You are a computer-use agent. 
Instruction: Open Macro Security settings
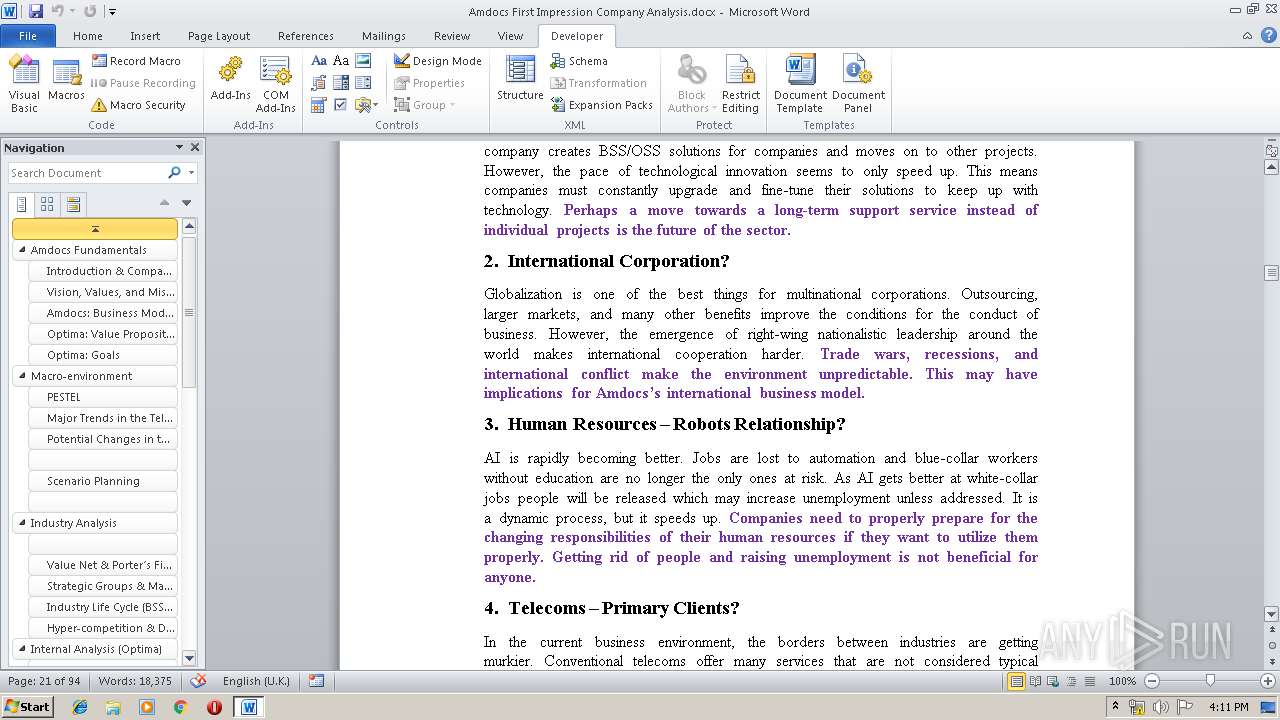tap(138, 105)
